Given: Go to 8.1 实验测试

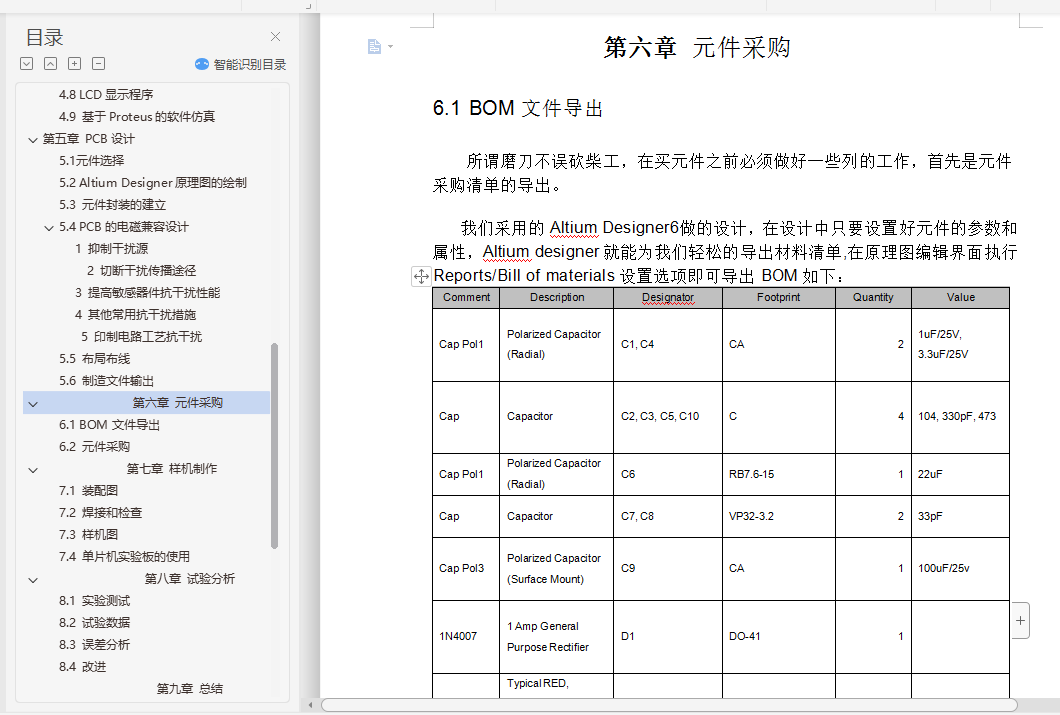Looking at the screenshot, I should click(x=94, y=600).
